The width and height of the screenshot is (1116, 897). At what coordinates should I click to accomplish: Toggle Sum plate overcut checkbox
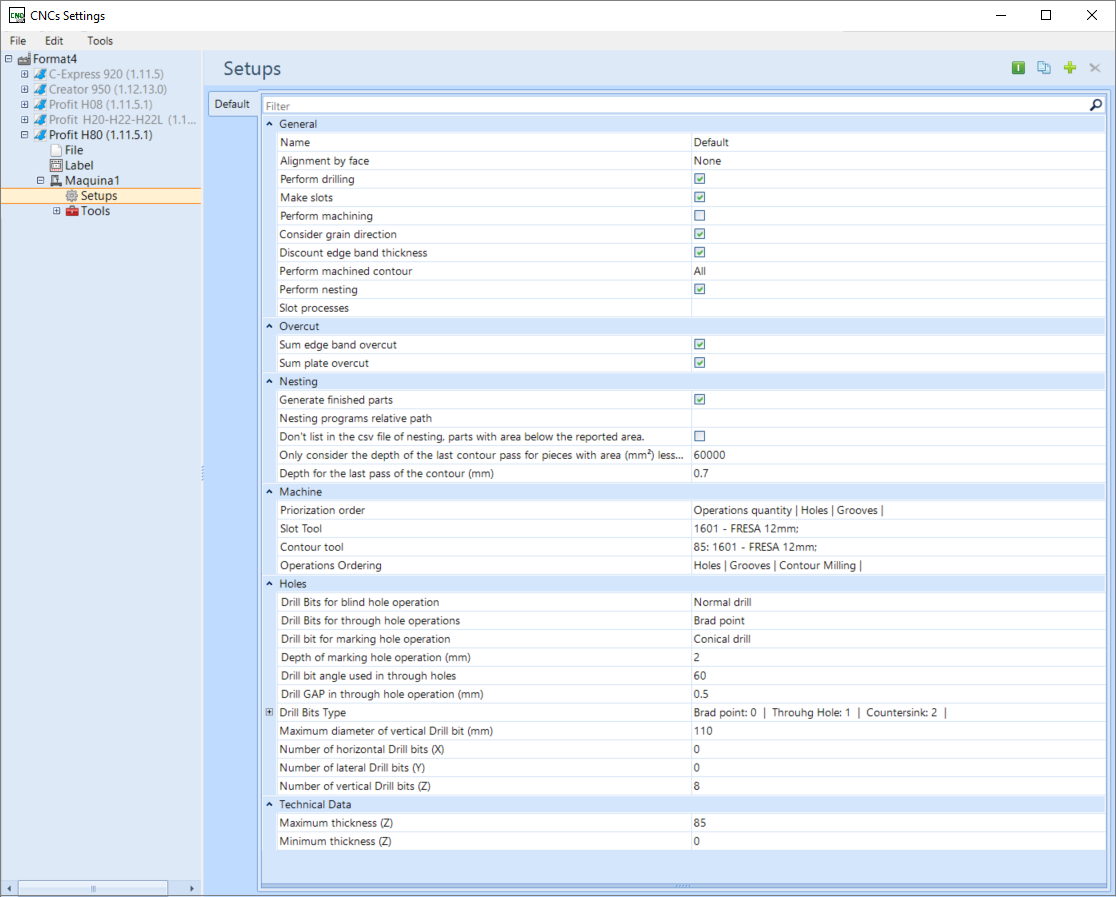pyautogui.click(x=700, y=363)
